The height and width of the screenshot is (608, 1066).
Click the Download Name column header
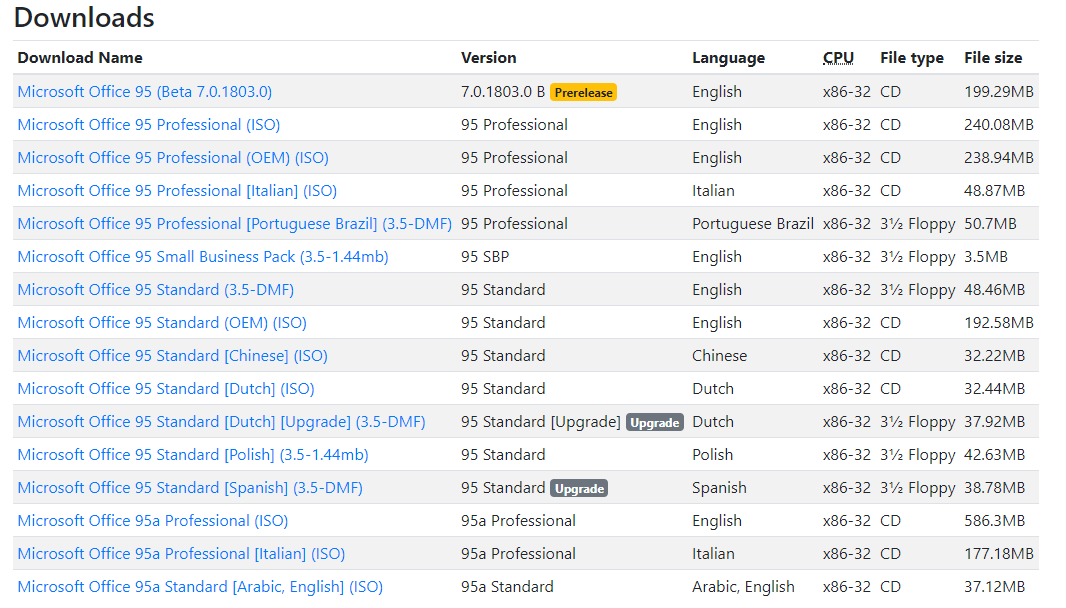(80, 58)
